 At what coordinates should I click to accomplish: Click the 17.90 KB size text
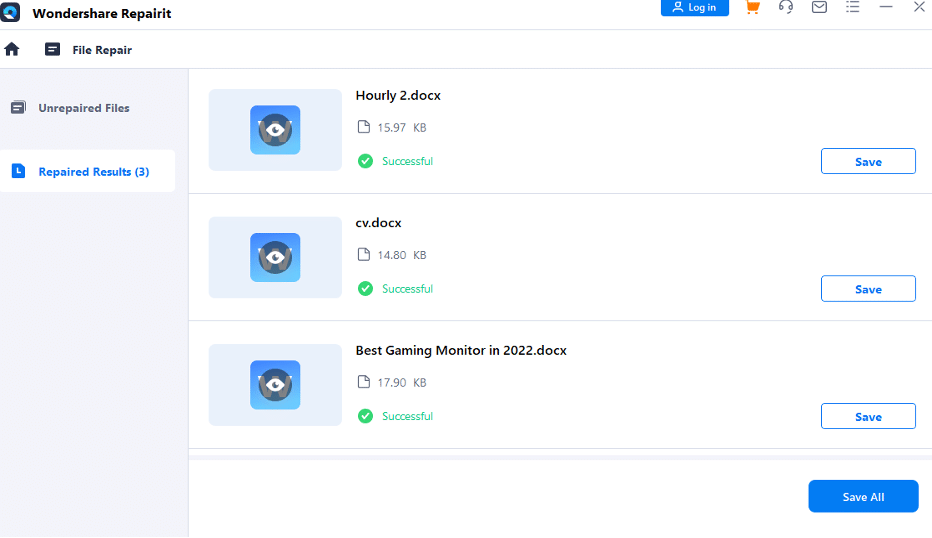pyautogui.click(x=402, y=382)
